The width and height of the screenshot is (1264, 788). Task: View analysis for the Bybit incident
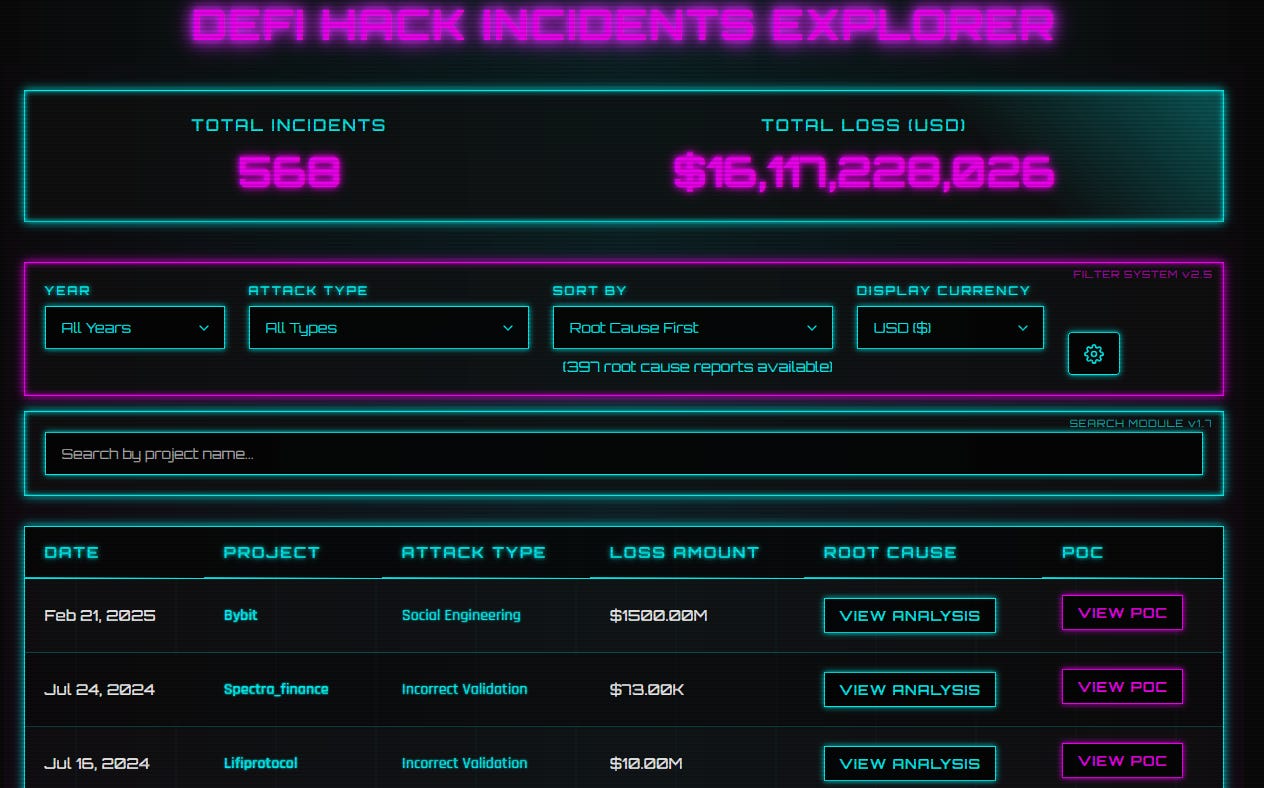[x=910, y=615]
